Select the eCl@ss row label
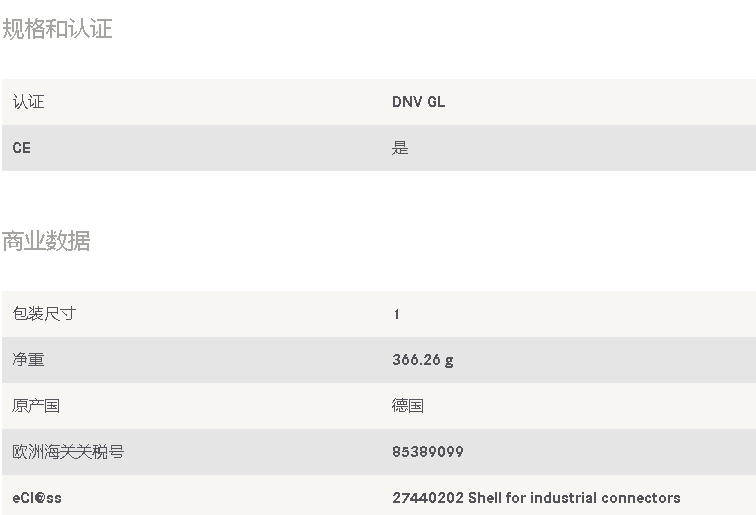This screenshot has height=515, width=756. coord(37,498)
